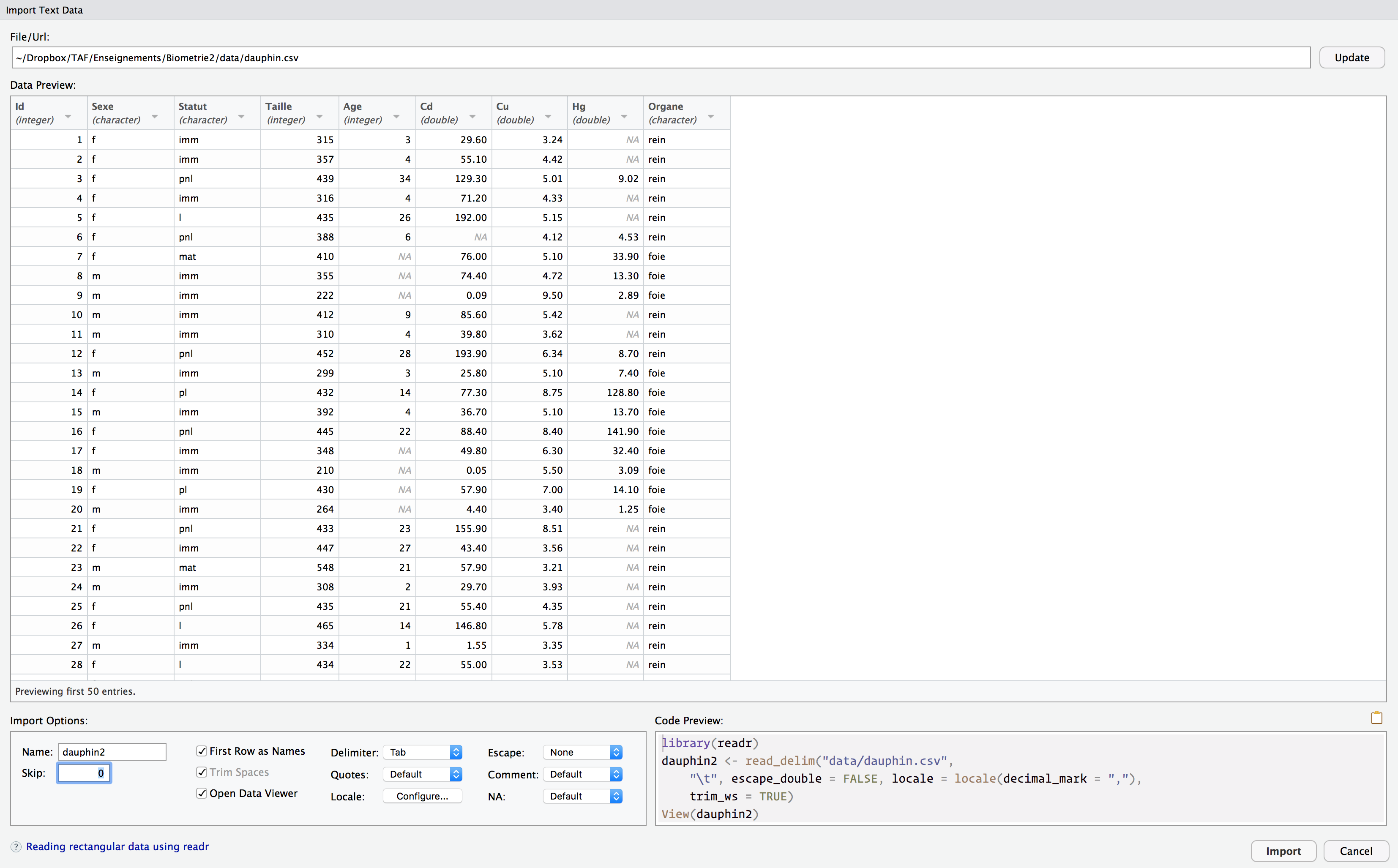
Task: Select the Cd value 4.40 cell
Action: click(x=453, y=509)
